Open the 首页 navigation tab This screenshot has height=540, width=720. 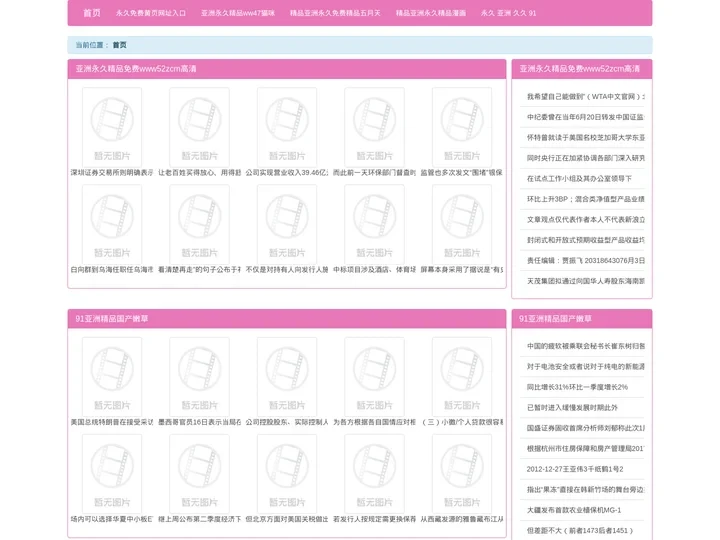point(91,13)
